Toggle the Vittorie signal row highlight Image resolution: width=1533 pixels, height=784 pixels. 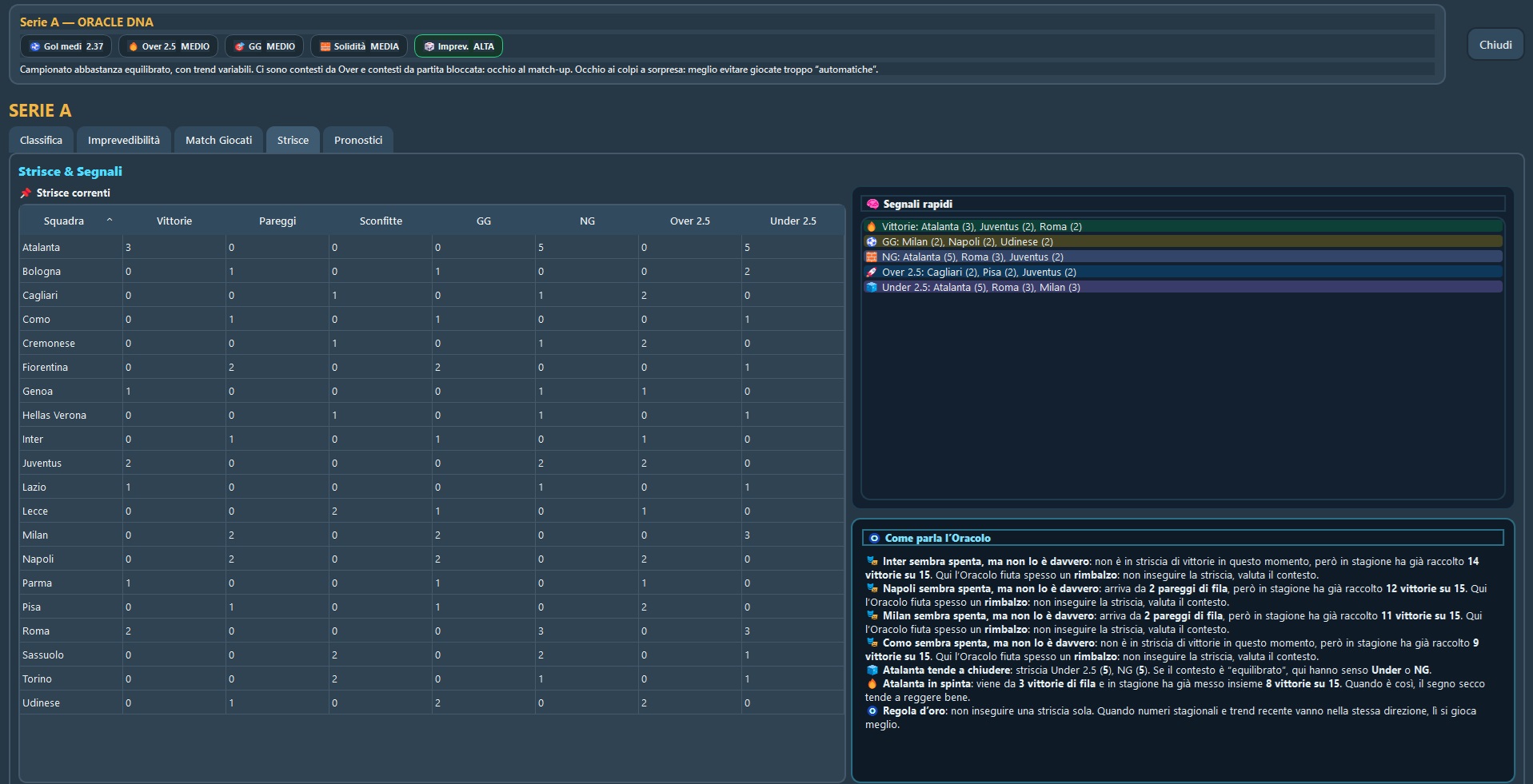tap(1184, 227)
